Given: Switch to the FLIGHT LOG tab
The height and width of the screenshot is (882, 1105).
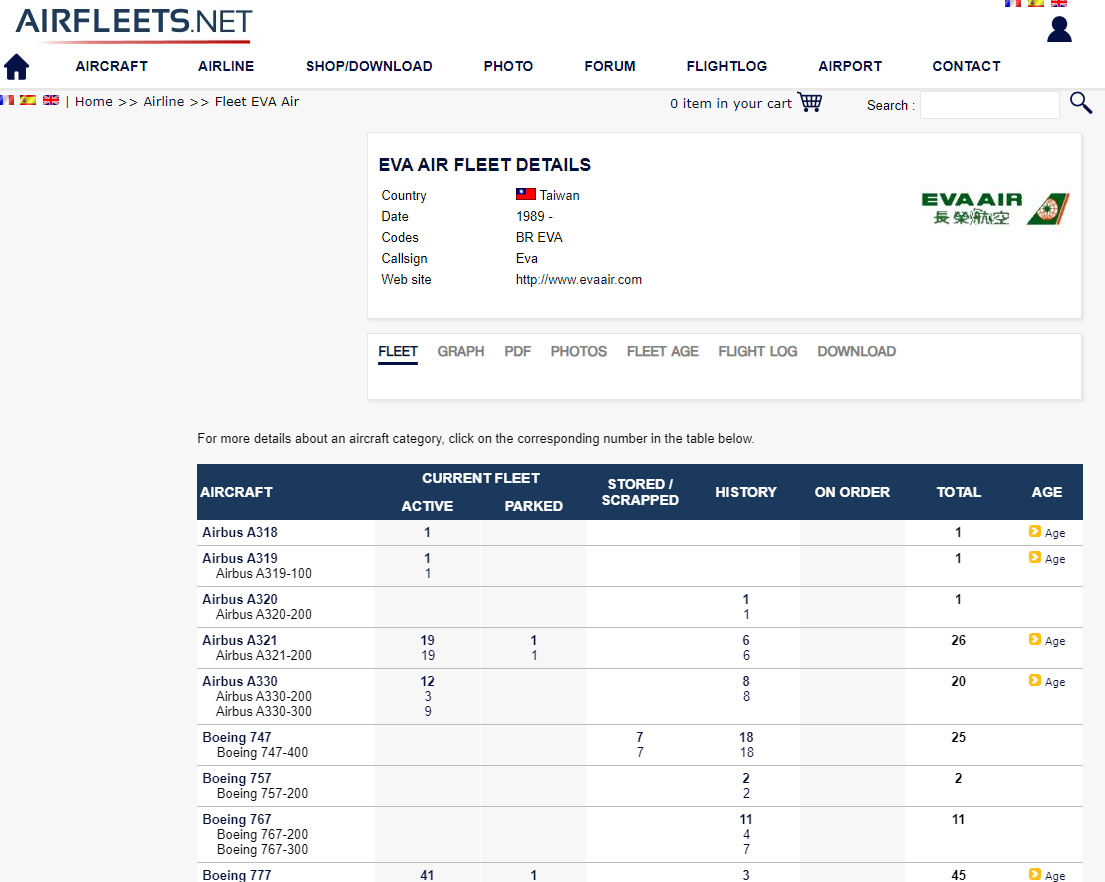Looking at the screenshot, I should coord(758,352).
